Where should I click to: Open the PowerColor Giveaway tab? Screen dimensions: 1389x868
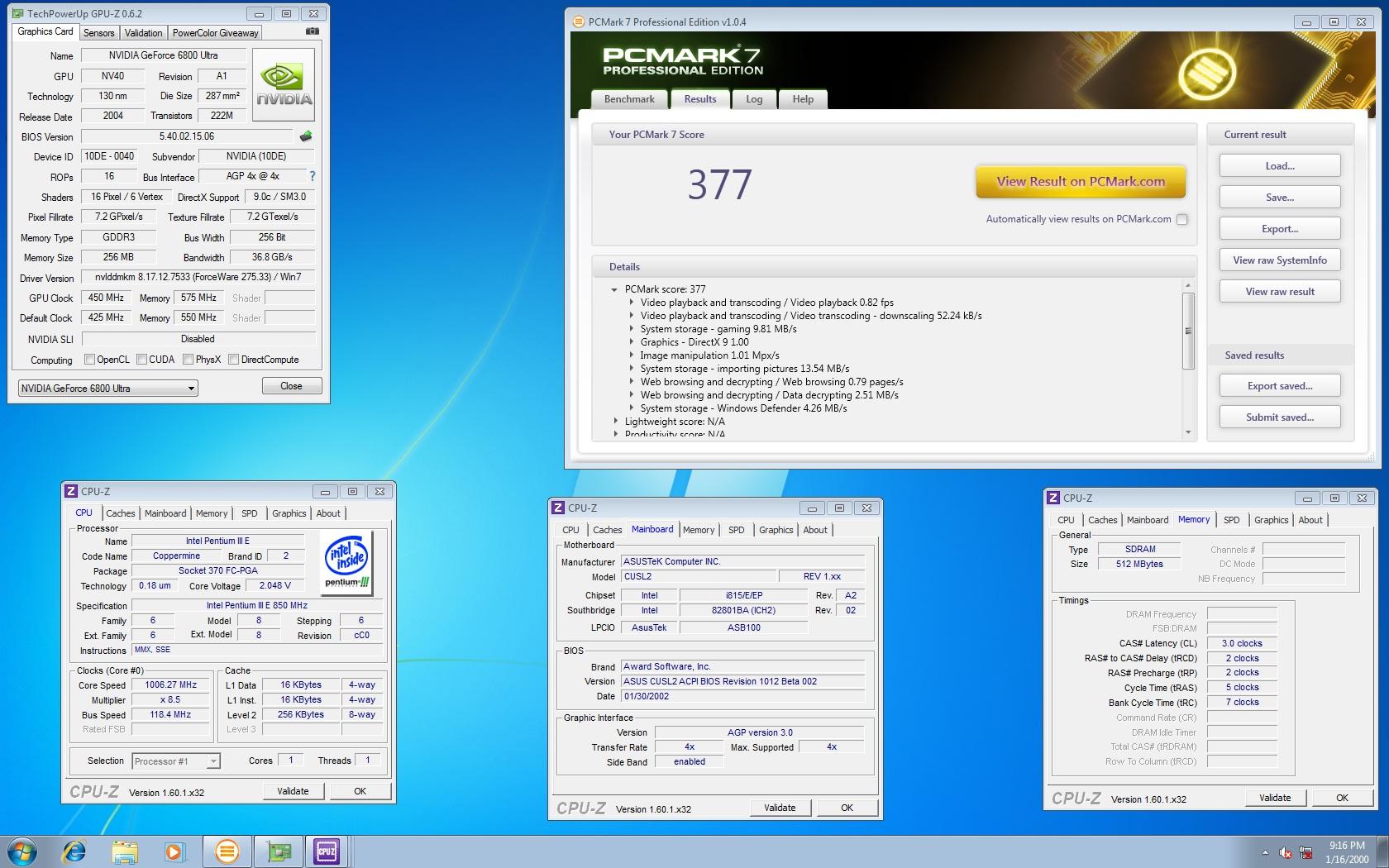click(215, 33)
